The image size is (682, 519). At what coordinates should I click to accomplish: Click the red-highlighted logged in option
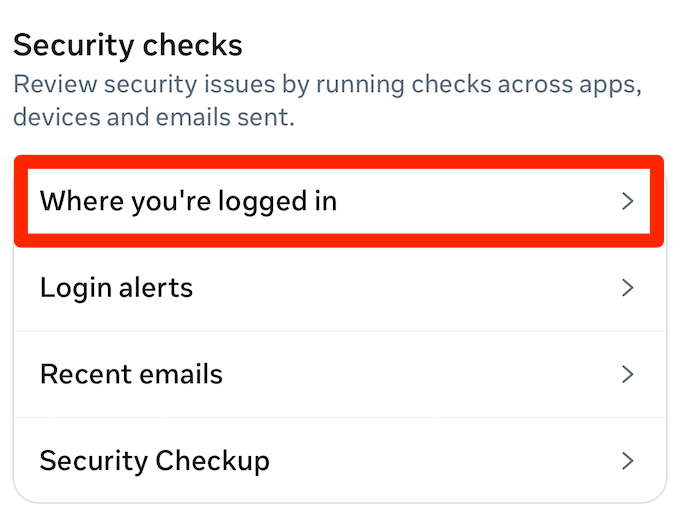pyautogui.click(x=340, y=201)
